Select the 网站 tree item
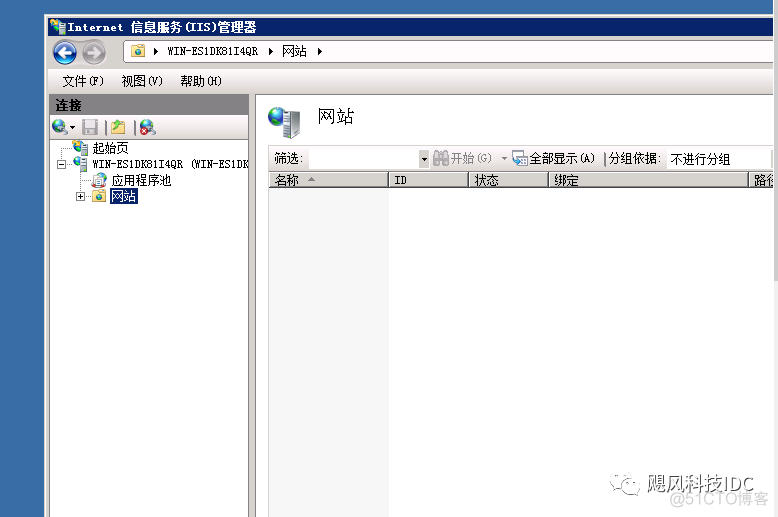The height and width of the screenshot is (517, 778). coord(124,196)
